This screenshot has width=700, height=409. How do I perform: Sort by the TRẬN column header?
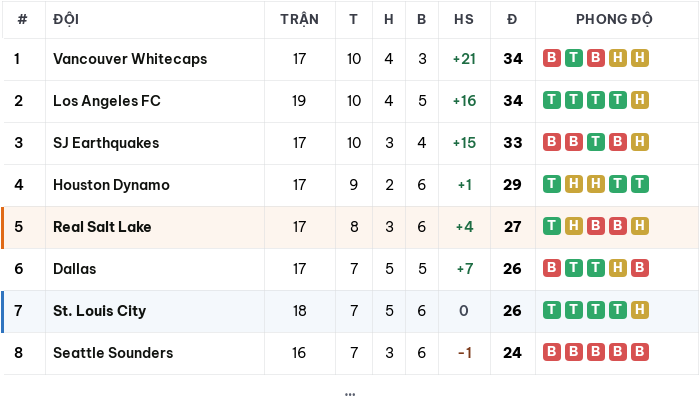[300, 20]
